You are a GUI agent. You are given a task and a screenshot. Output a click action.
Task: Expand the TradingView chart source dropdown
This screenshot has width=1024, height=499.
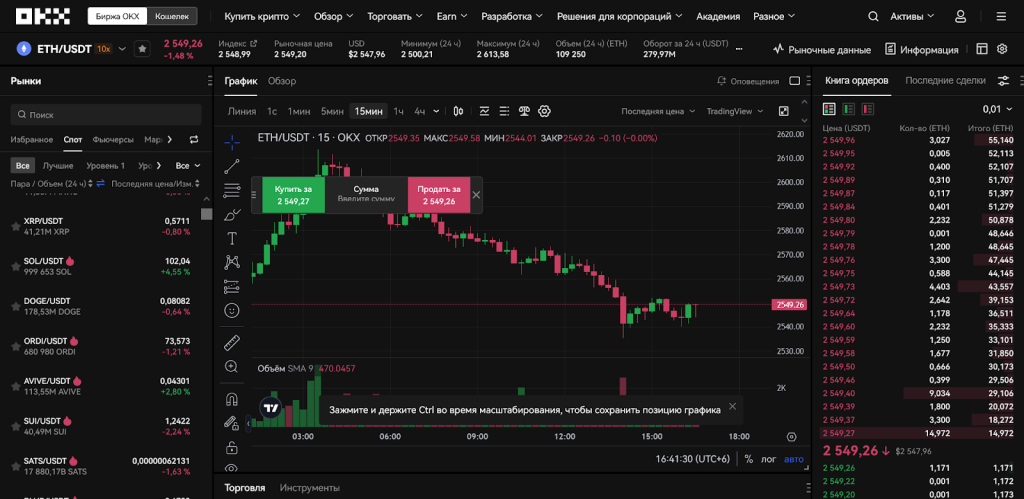coord(734,111)
